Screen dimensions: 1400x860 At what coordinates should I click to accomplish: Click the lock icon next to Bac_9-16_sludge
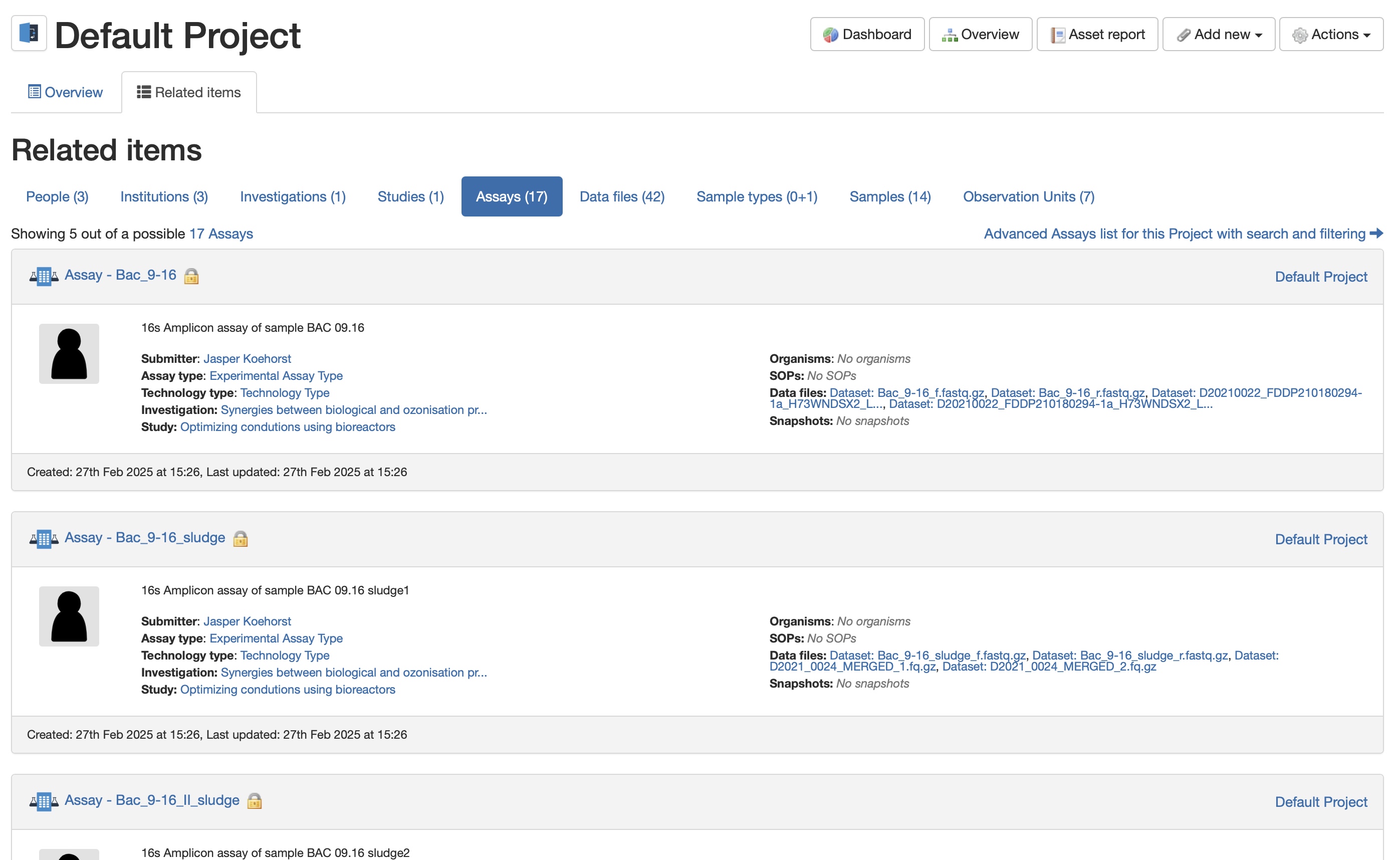pyautogui.click(x=241, y=539)
